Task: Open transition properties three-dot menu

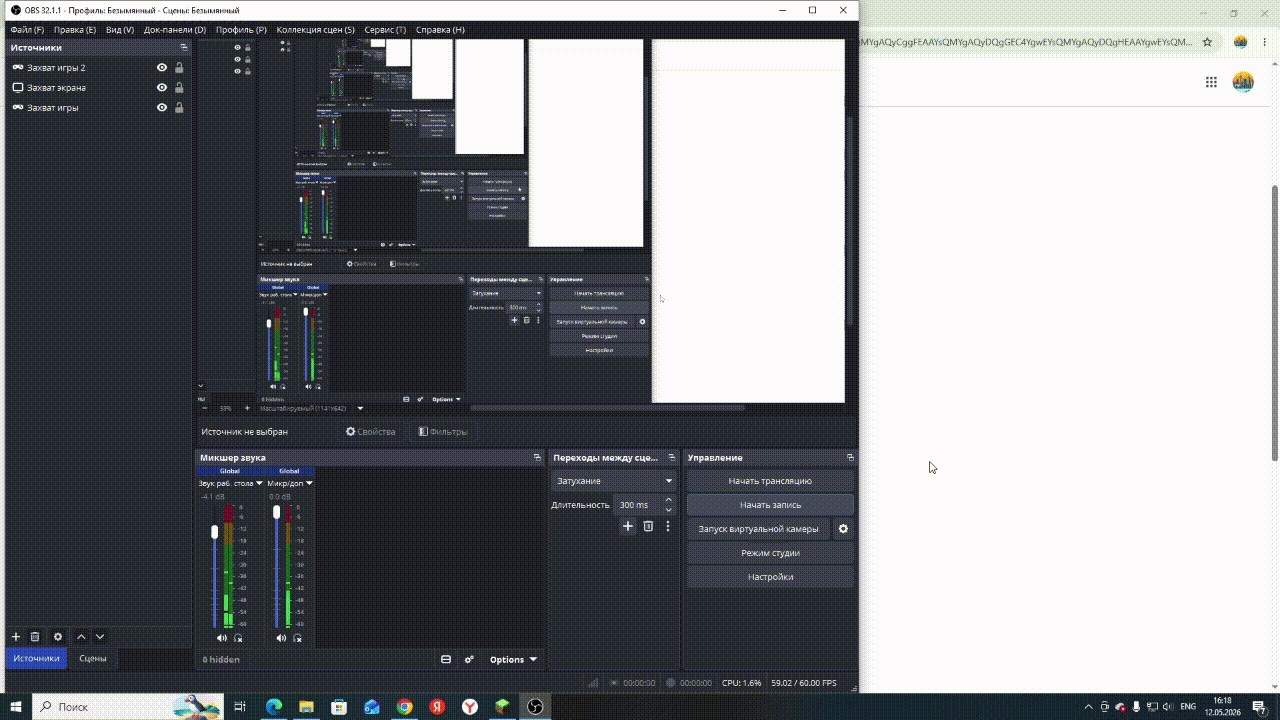Action: pos(668,526)
